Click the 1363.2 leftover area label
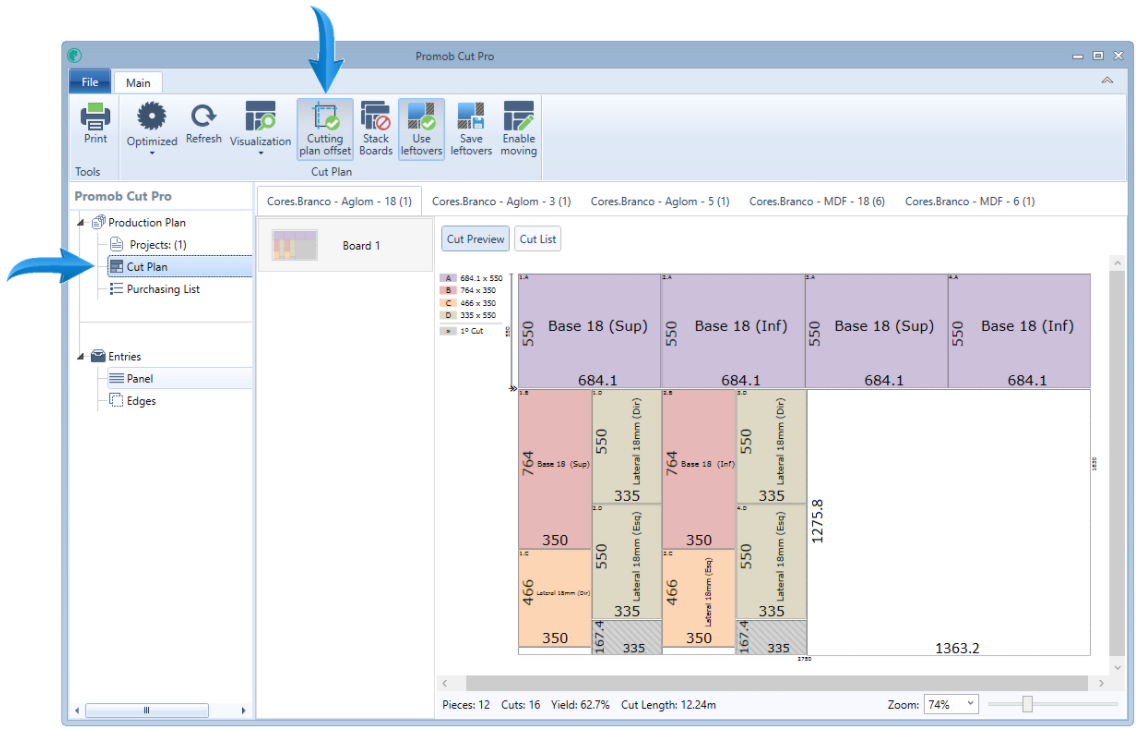The image size is (1136, 730). coord(957,648)
